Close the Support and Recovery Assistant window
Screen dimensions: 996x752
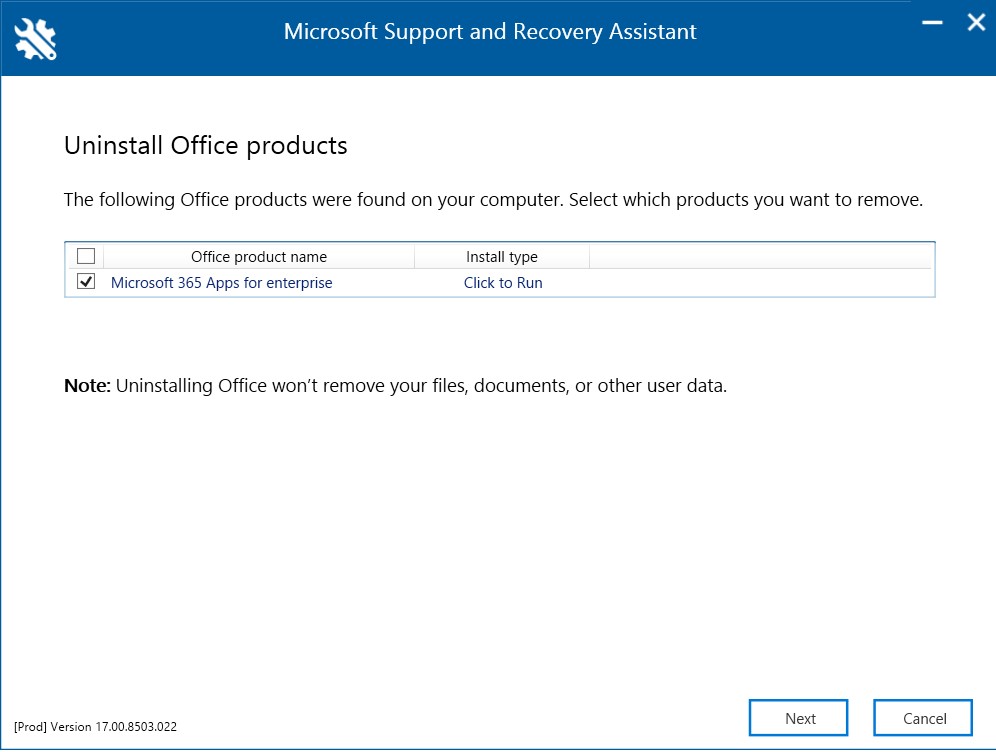(x=975, y=22)
